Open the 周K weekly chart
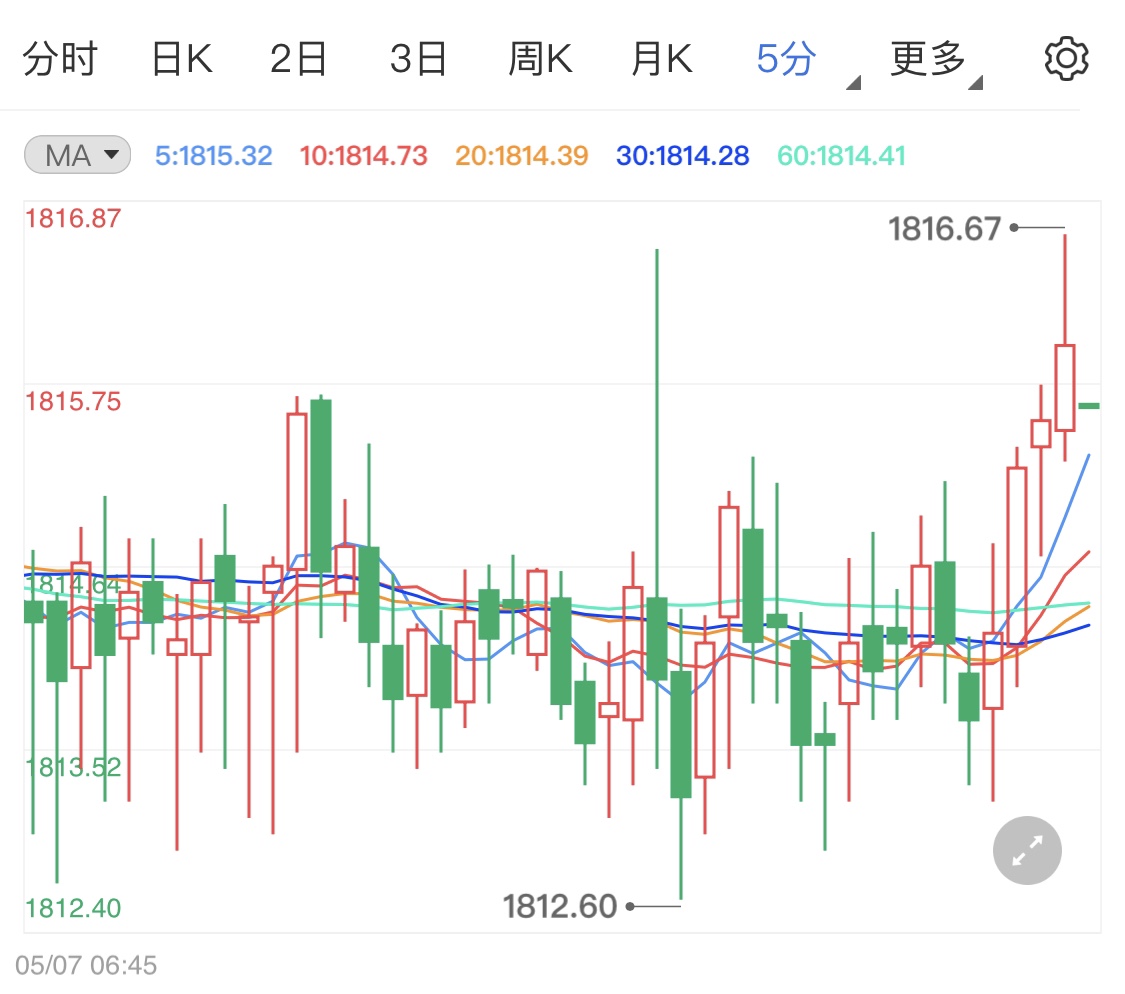Screen dimensions: 1125x994 540,60
